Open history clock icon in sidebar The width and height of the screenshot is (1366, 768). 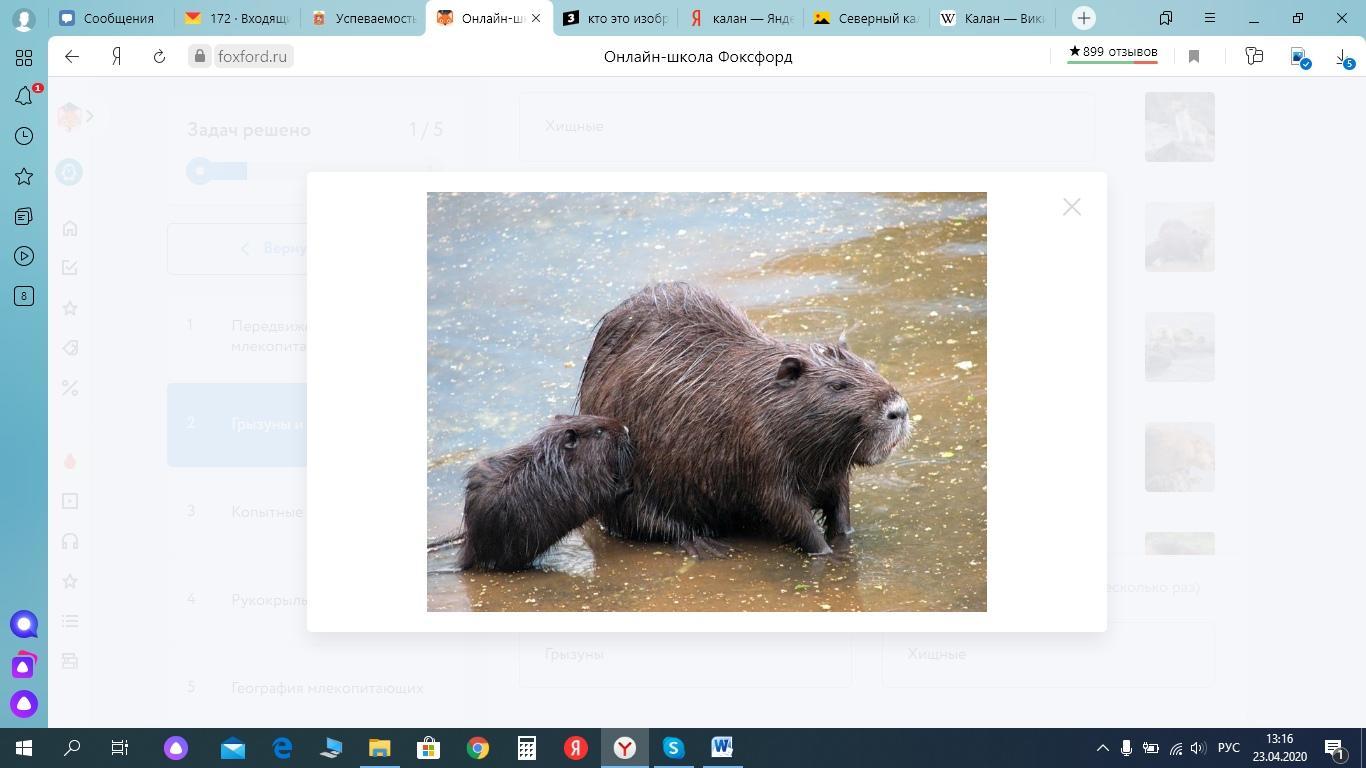(x=24, y=136)
